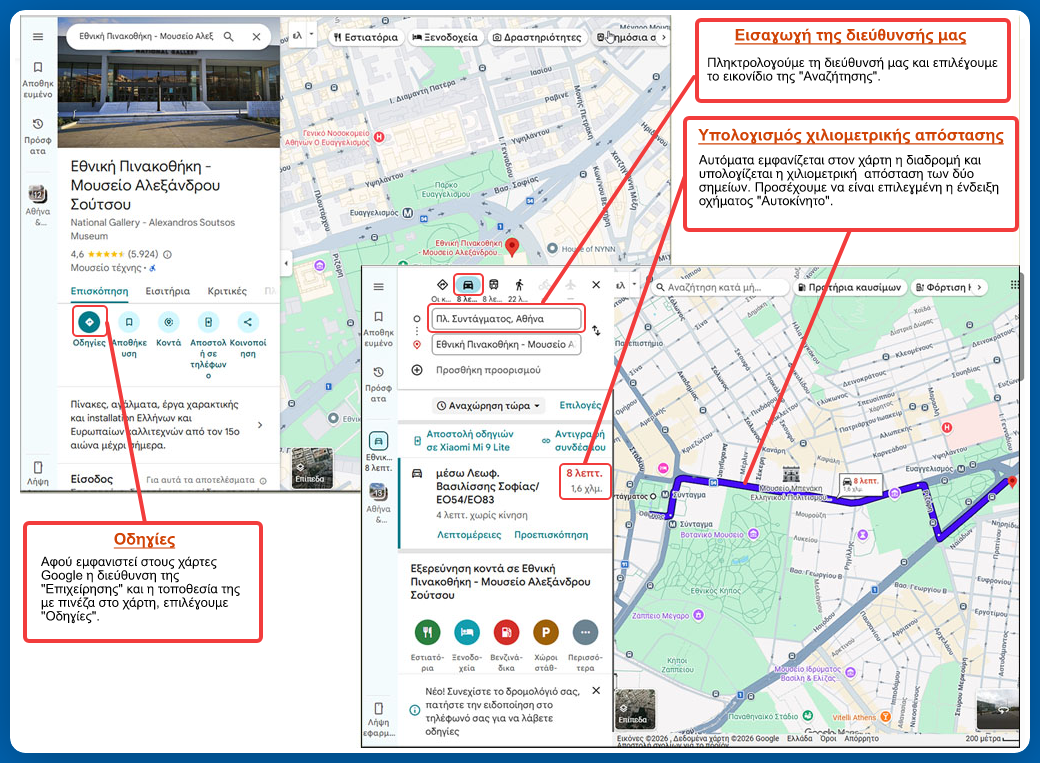The image size is (1040, 763).
Task: Select the best-route diamond travel mode
Action: coord(442,285)
